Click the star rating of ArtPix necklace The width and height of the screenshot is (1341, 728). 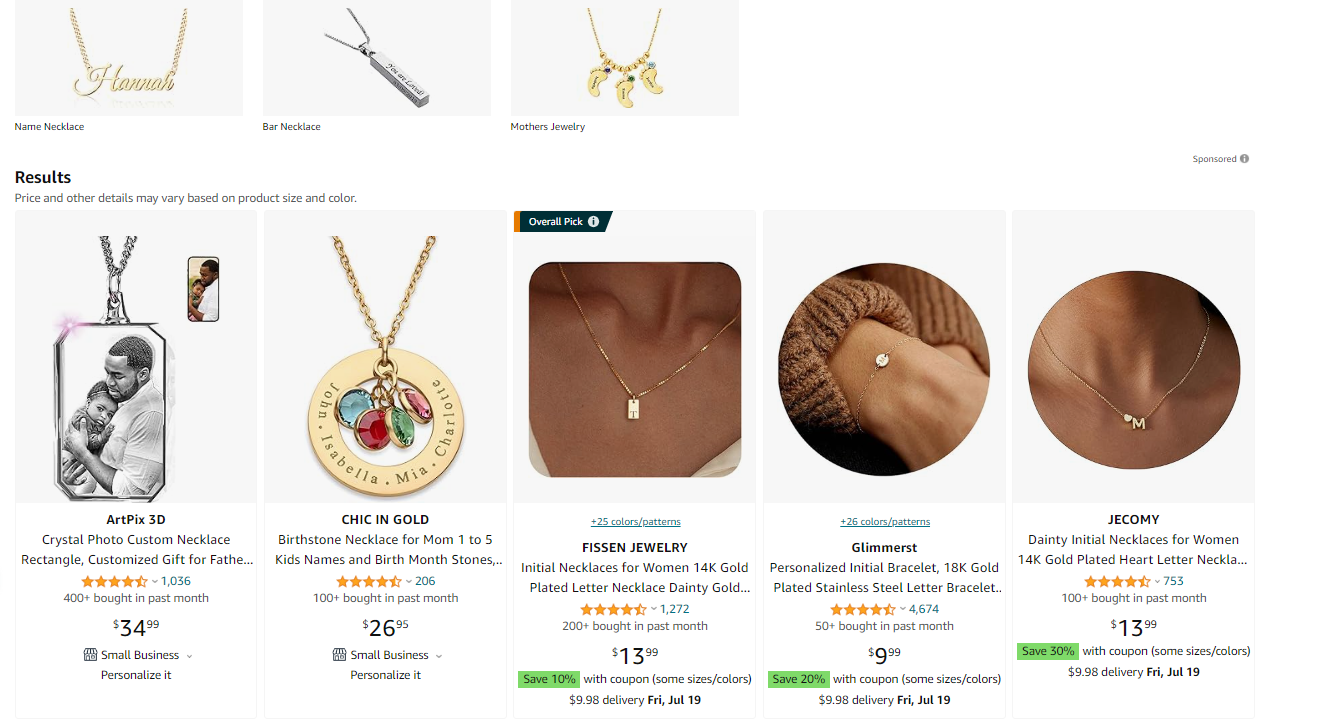point(114,581)
